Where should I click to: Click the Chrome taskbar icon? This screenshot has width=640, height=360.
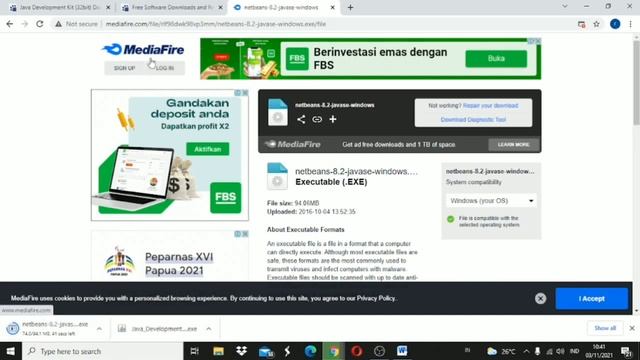[334, 351]
